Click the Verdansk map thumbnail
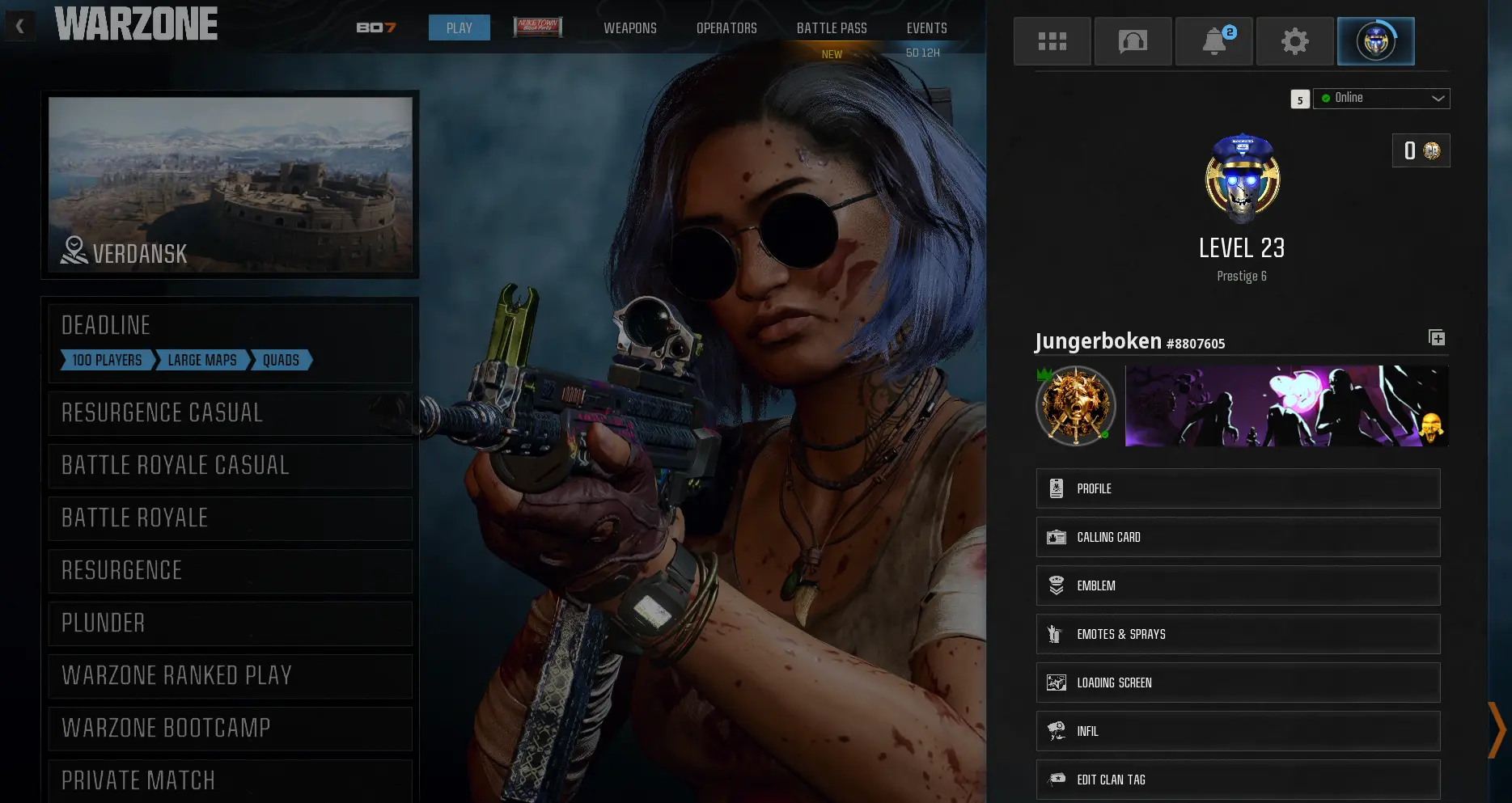 pos(231,184)
